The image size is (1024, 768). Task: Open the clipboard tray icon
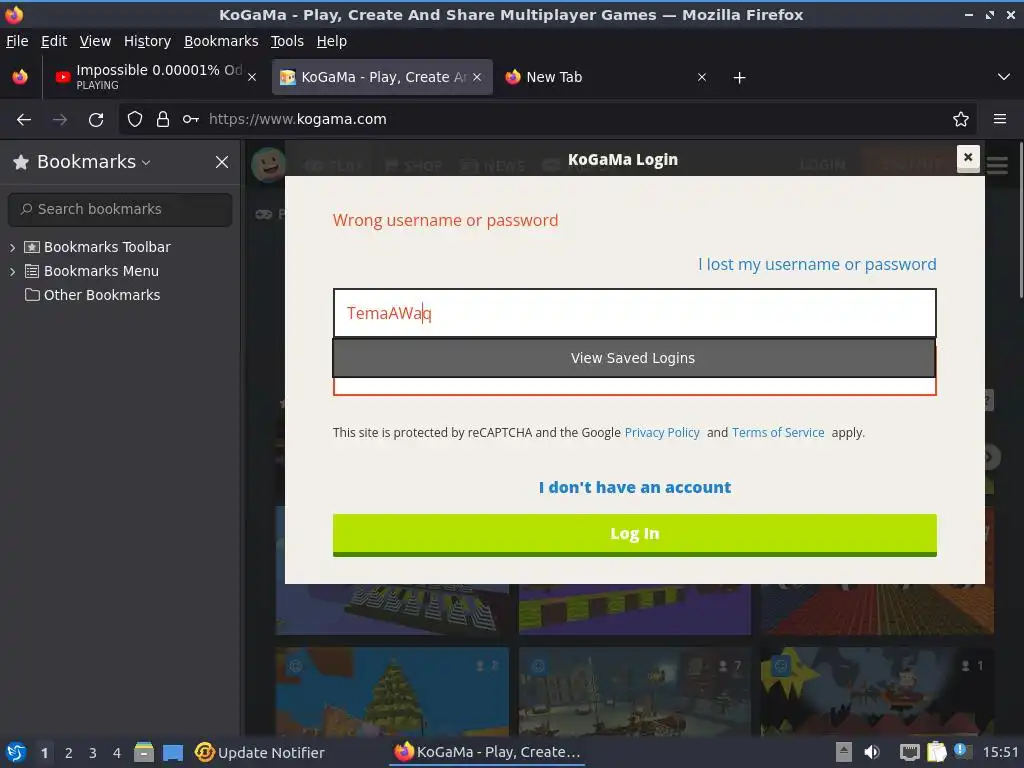click(x=936, y=752)
